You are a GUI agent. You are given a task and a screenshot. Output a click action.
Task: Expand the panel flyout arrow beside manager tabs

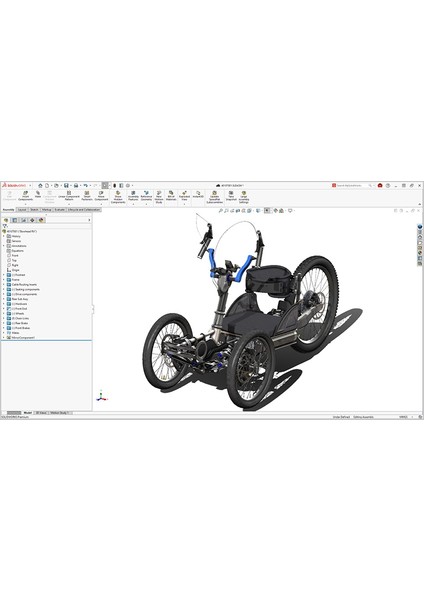point(89,220)
